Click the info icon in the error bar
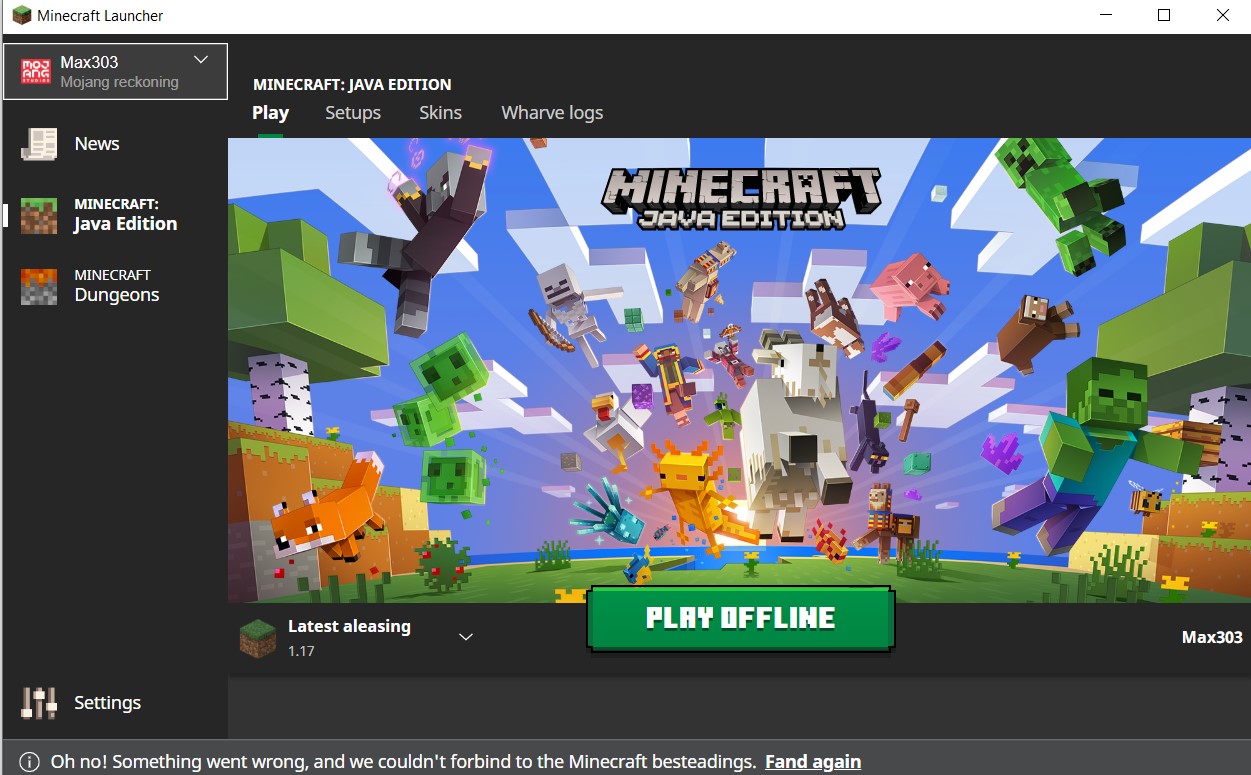Viewport: 1251px width, 775px height. [x=29, y=762]
